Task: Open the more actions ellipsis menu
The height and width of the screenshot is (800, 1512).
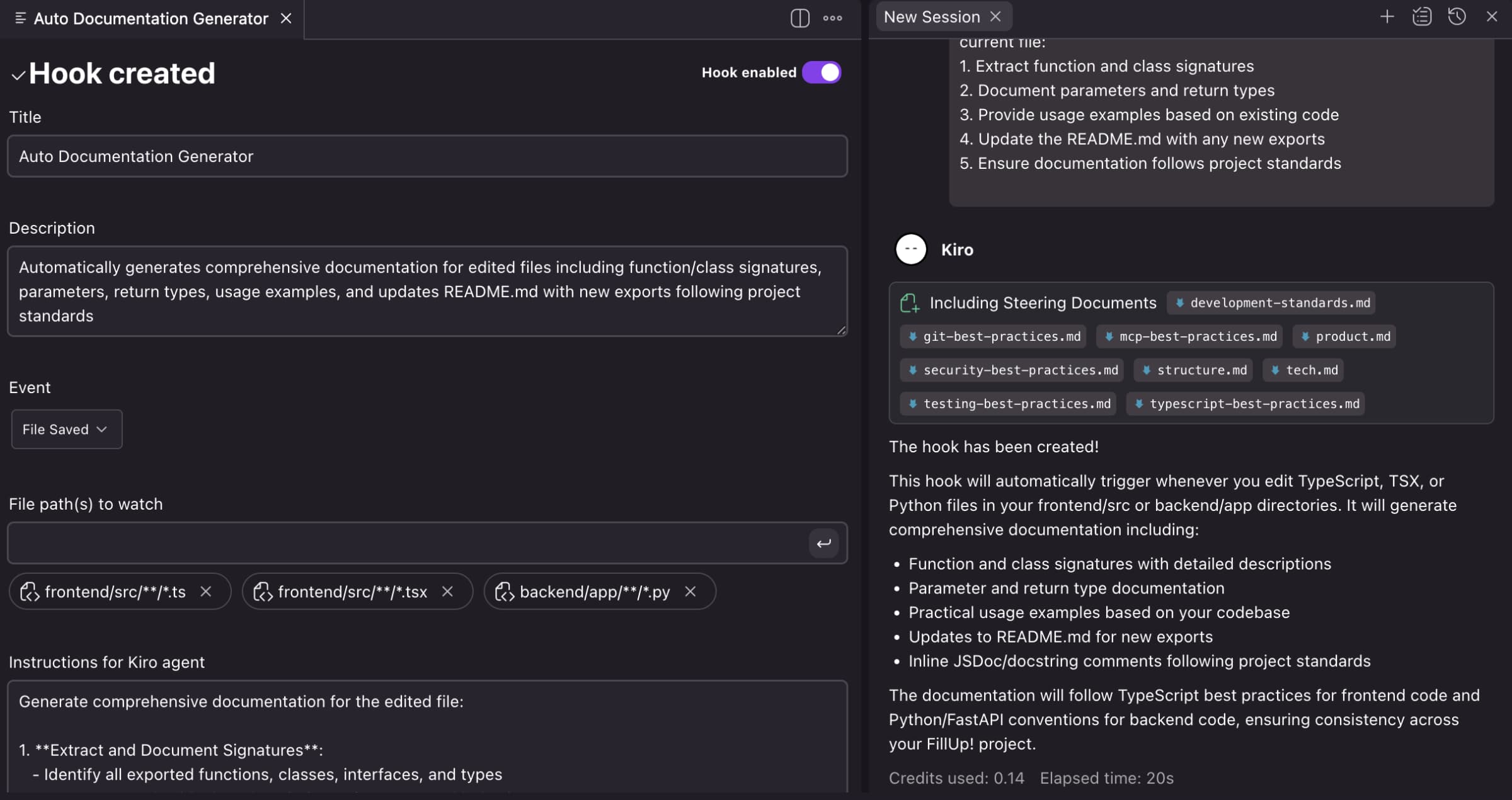Action: pyautogui.click(x=832, y=18)
